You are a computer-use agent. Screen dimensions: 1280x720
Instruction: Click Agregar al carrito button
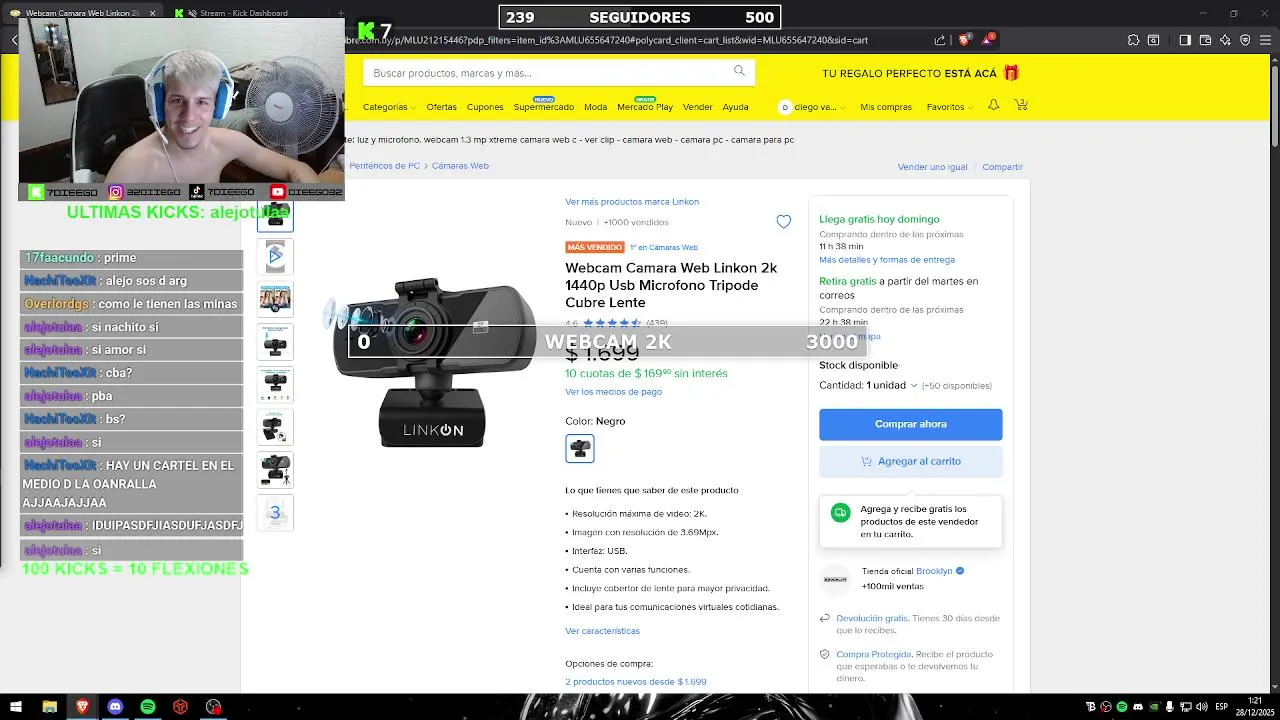(910, 461)
